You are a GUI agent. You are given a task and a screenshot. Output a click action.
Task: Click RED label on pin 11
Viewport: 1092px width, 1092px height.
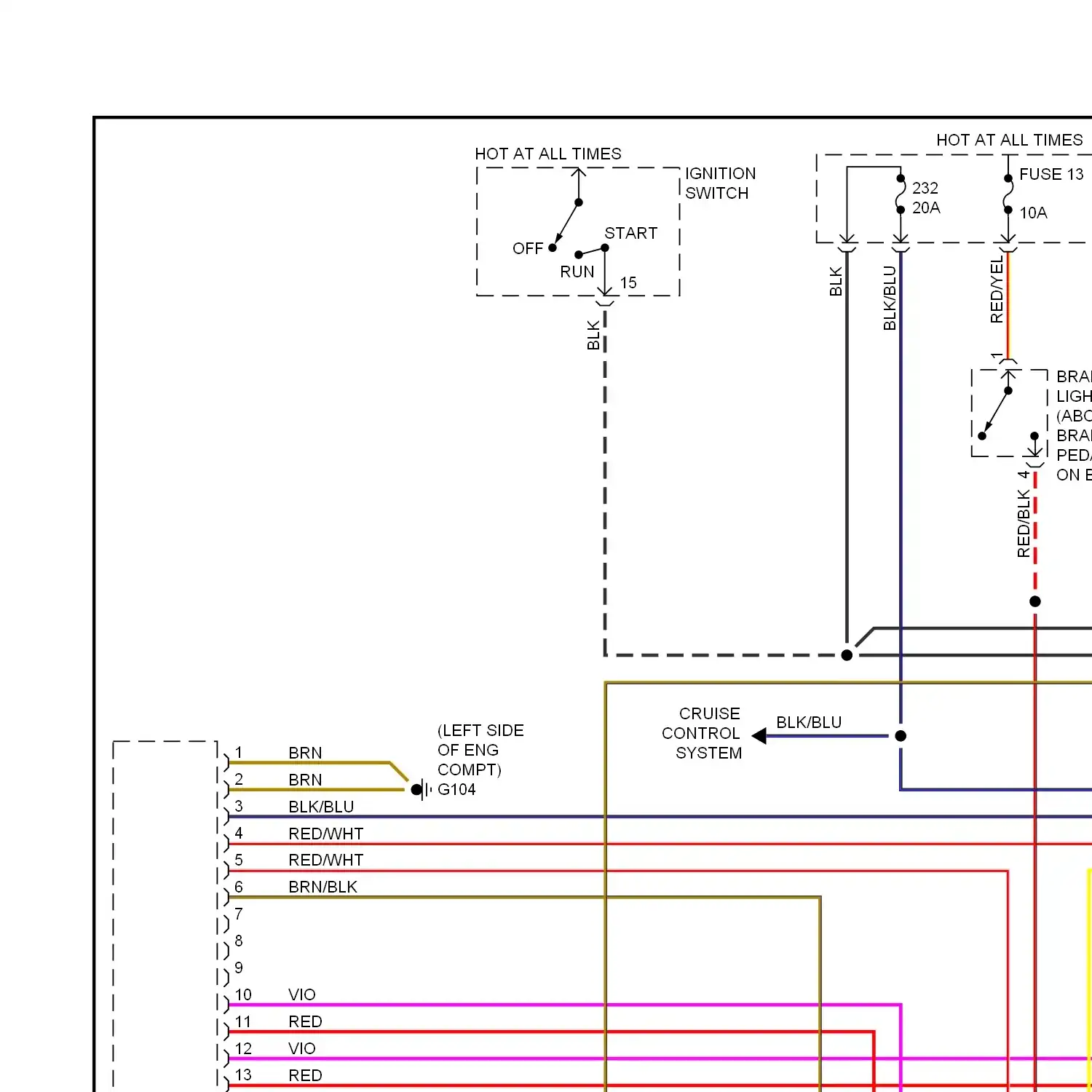pos(305,1021)
